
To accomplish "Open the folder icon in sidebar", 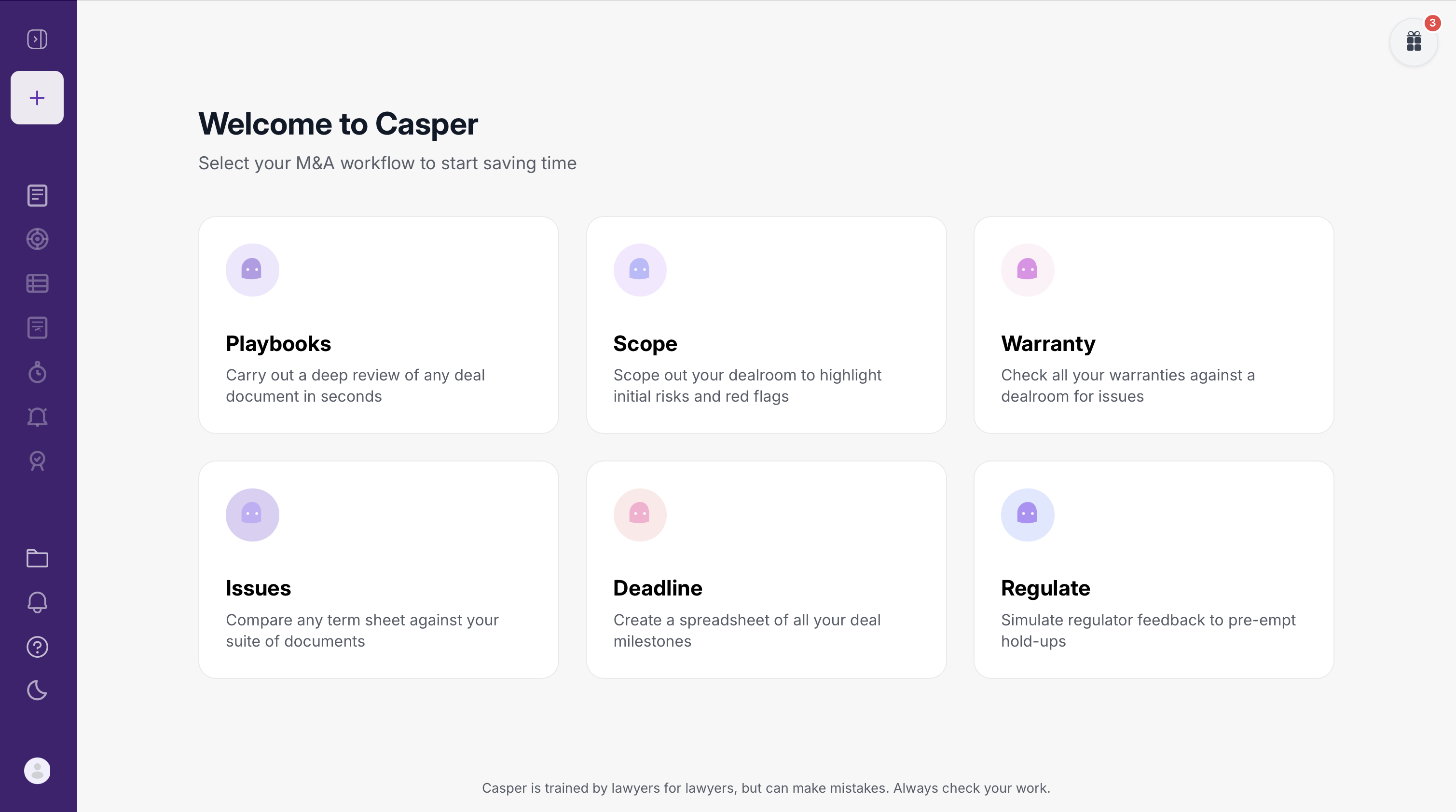I will pos(37,558).
